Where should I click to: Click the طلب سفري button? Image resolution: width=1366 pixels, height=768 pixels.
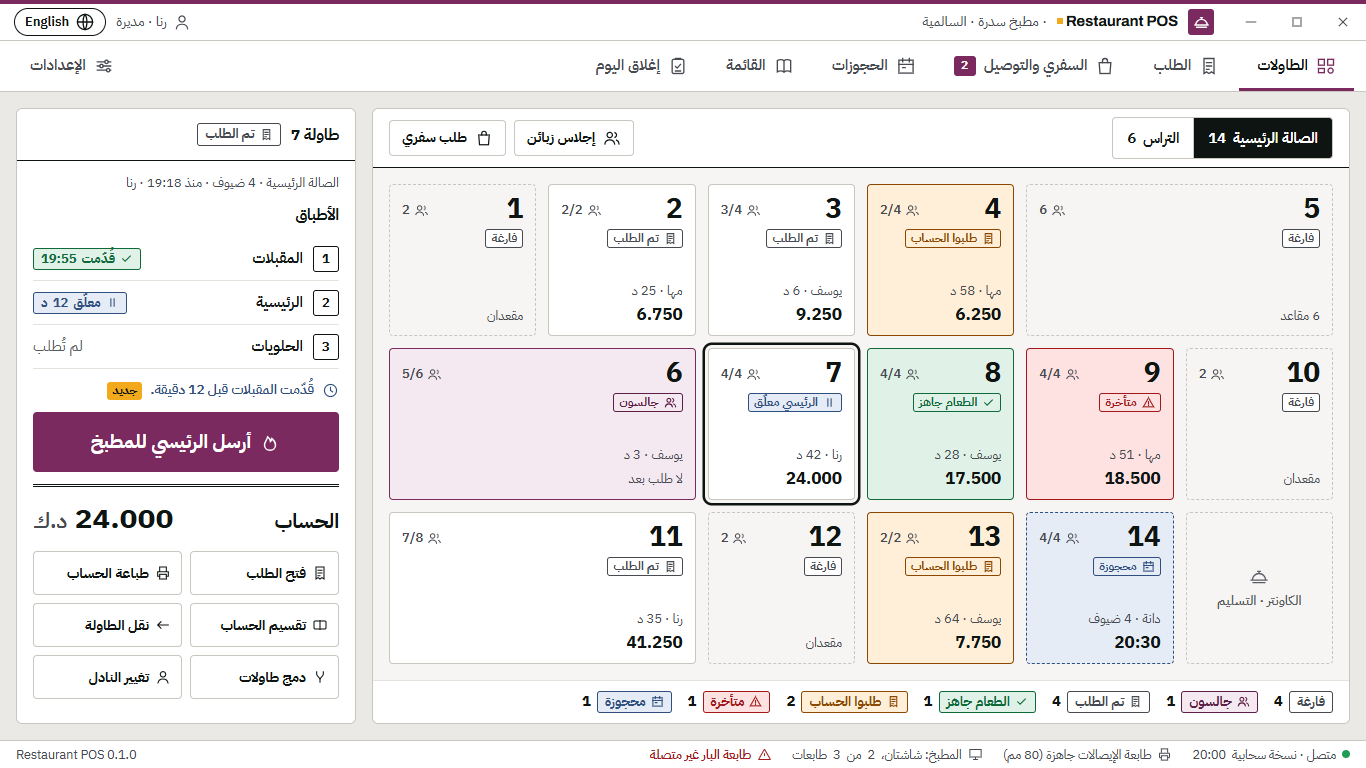(x=447, y=138)
